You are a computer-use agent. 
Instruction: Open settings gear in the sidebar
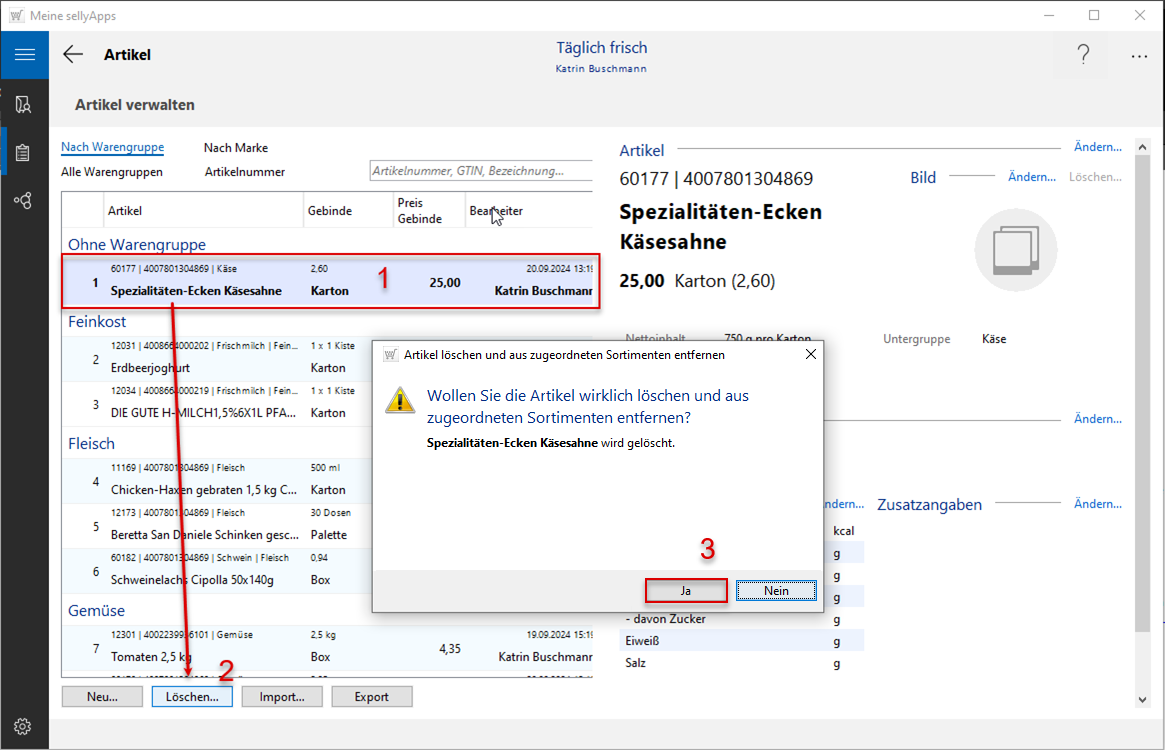coord(24,726)
